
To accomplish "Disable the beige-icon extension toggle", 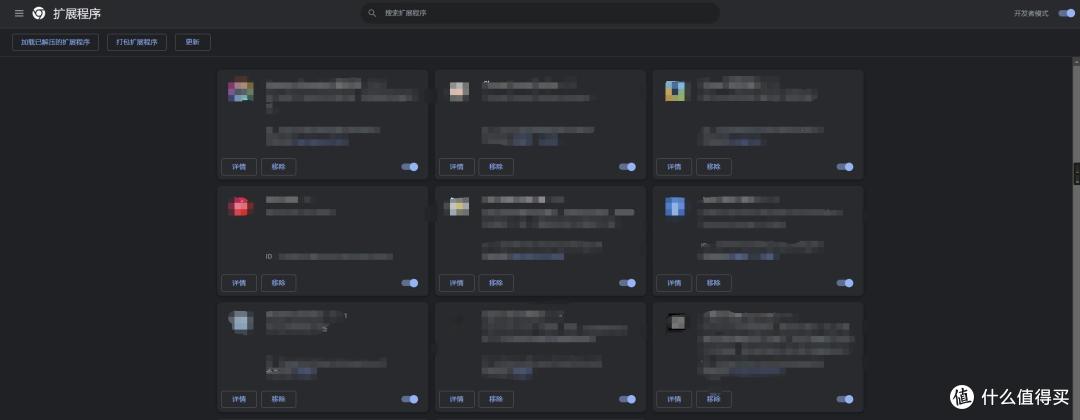I will [x=627, y=167].
